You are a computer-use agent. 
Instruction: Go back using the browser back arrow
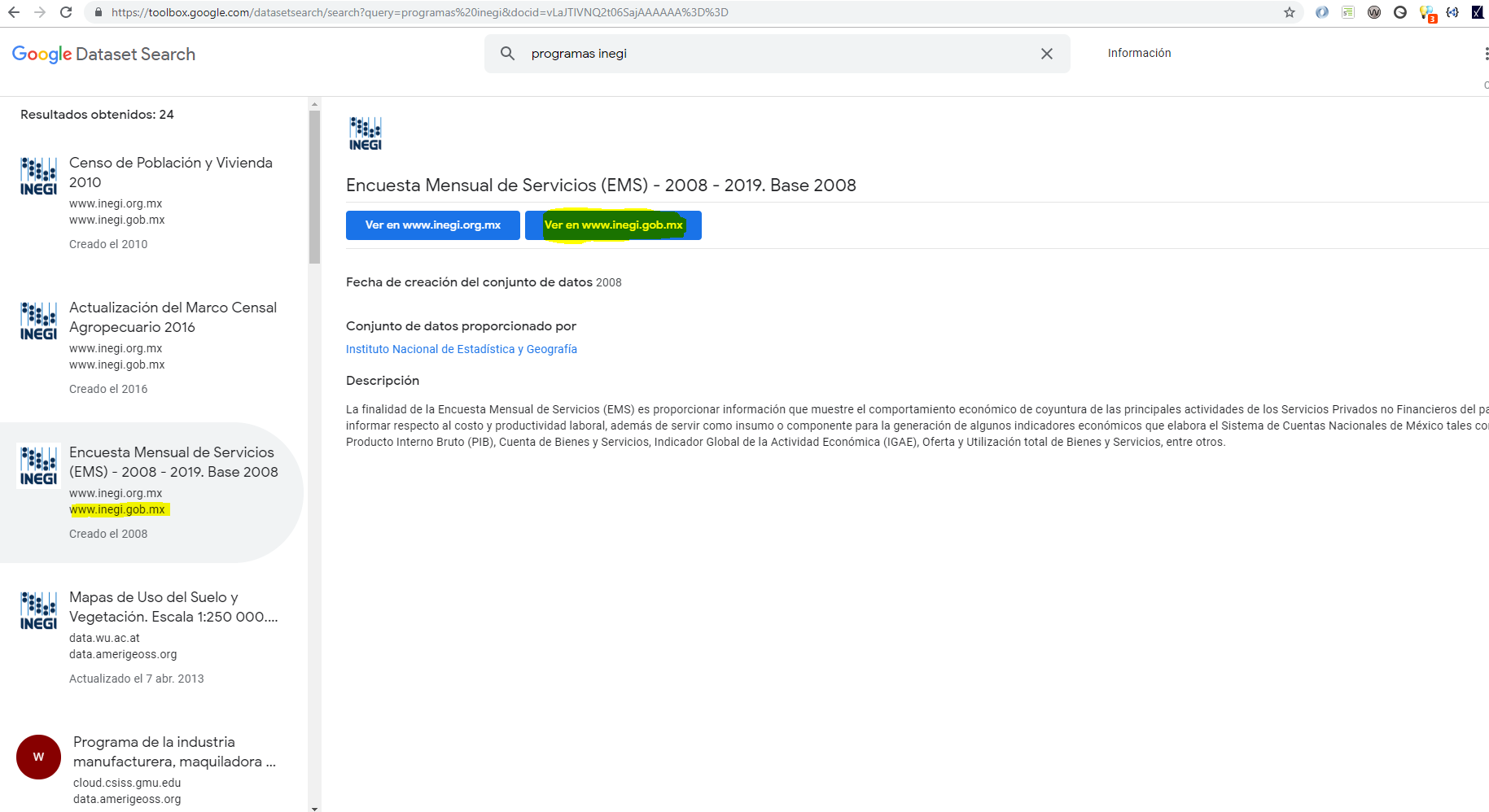point(14,12)
